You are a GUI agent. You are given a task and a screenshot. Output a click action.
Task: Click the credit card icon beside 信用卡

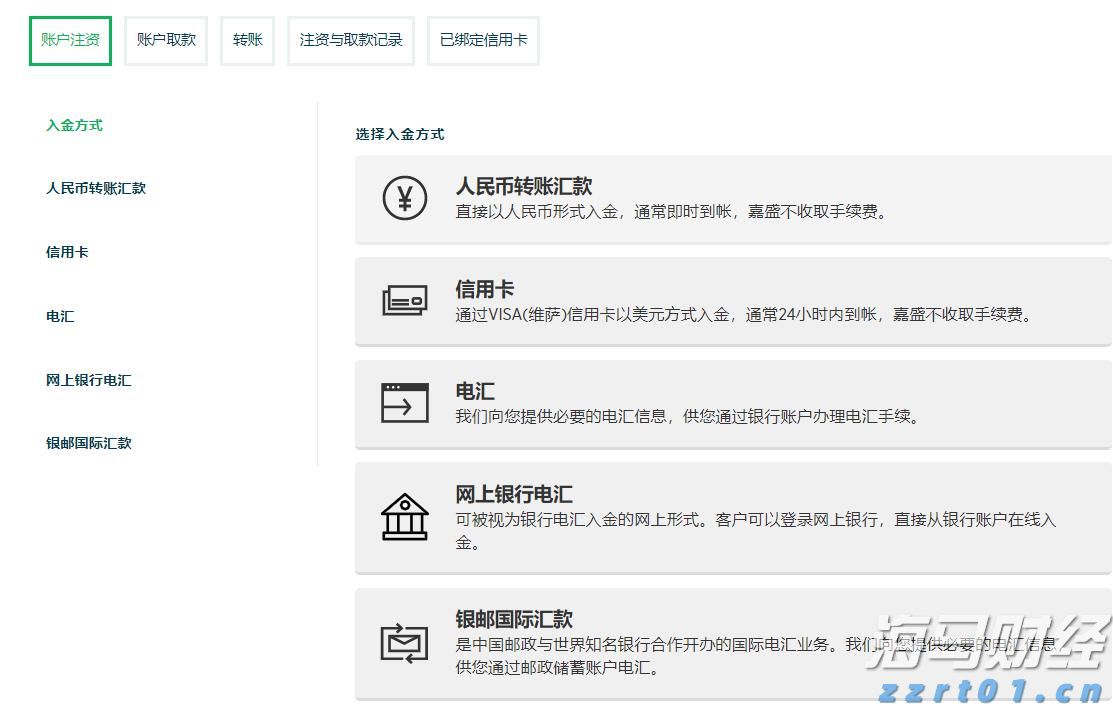[404, 302]
